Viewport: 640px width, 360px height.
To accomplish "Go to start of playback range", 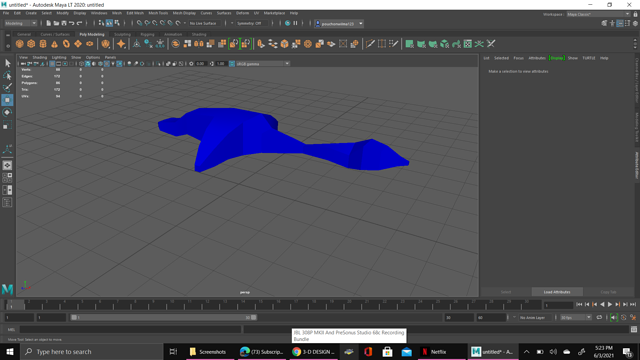I will 579,304.
